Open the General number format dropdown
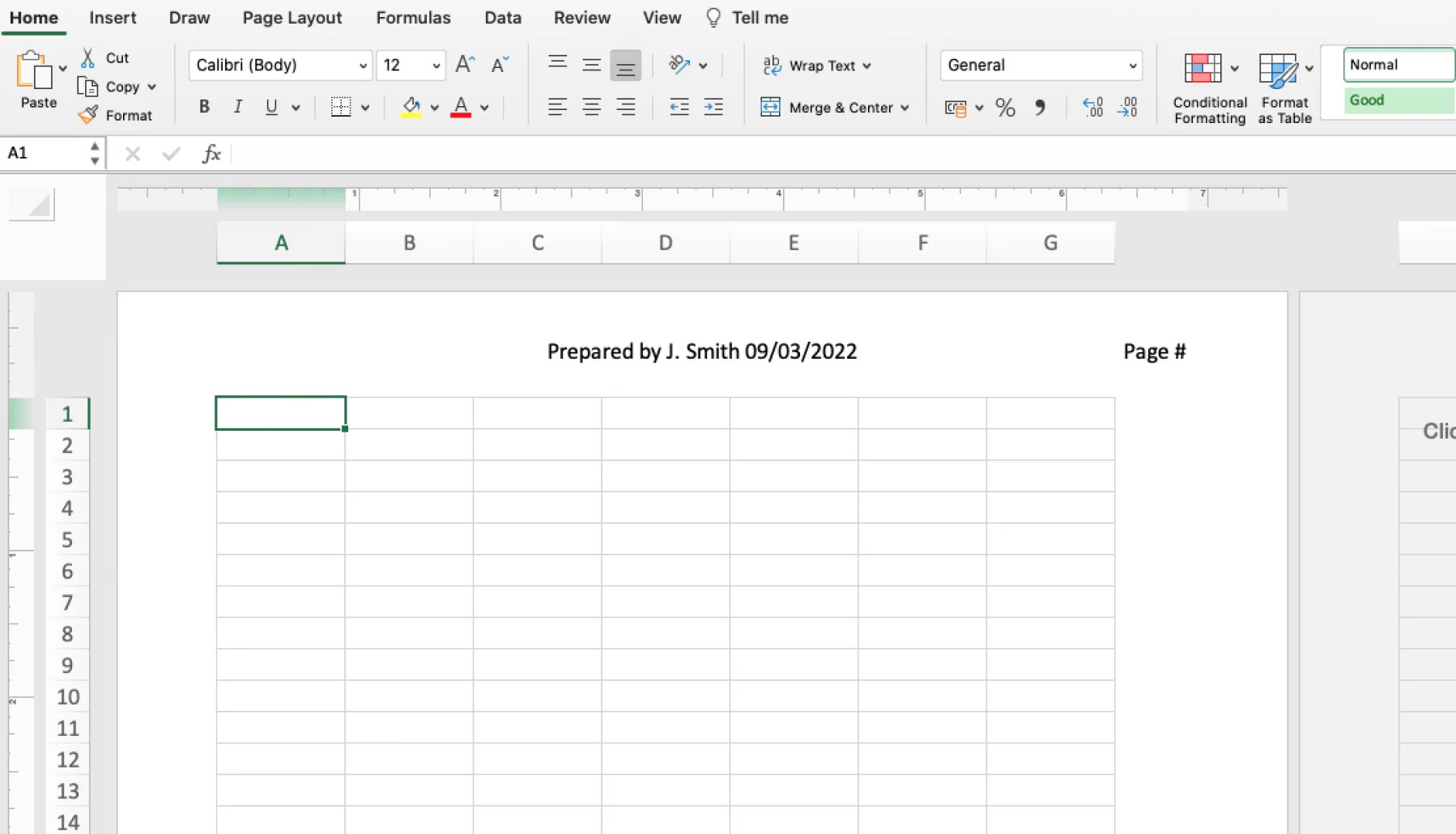1456x834 pixels. [x=1041, y=66]
